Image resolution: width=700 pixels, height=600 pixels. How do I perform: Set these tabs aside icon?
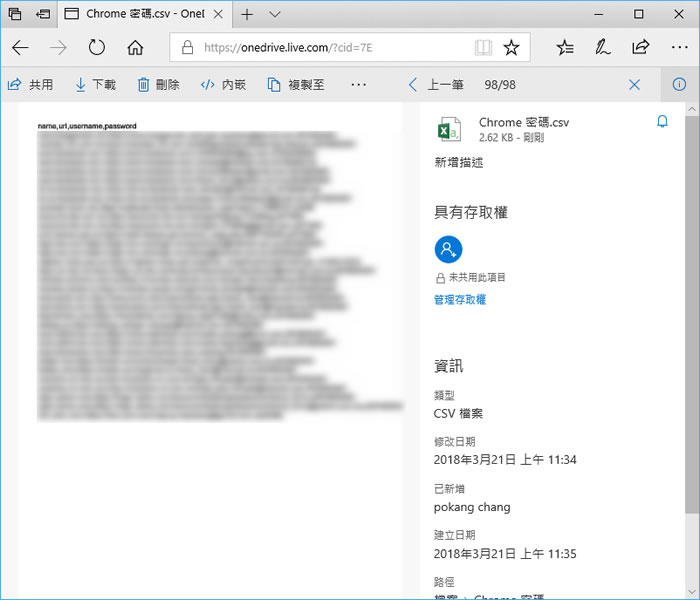click(x=43, y=14)
